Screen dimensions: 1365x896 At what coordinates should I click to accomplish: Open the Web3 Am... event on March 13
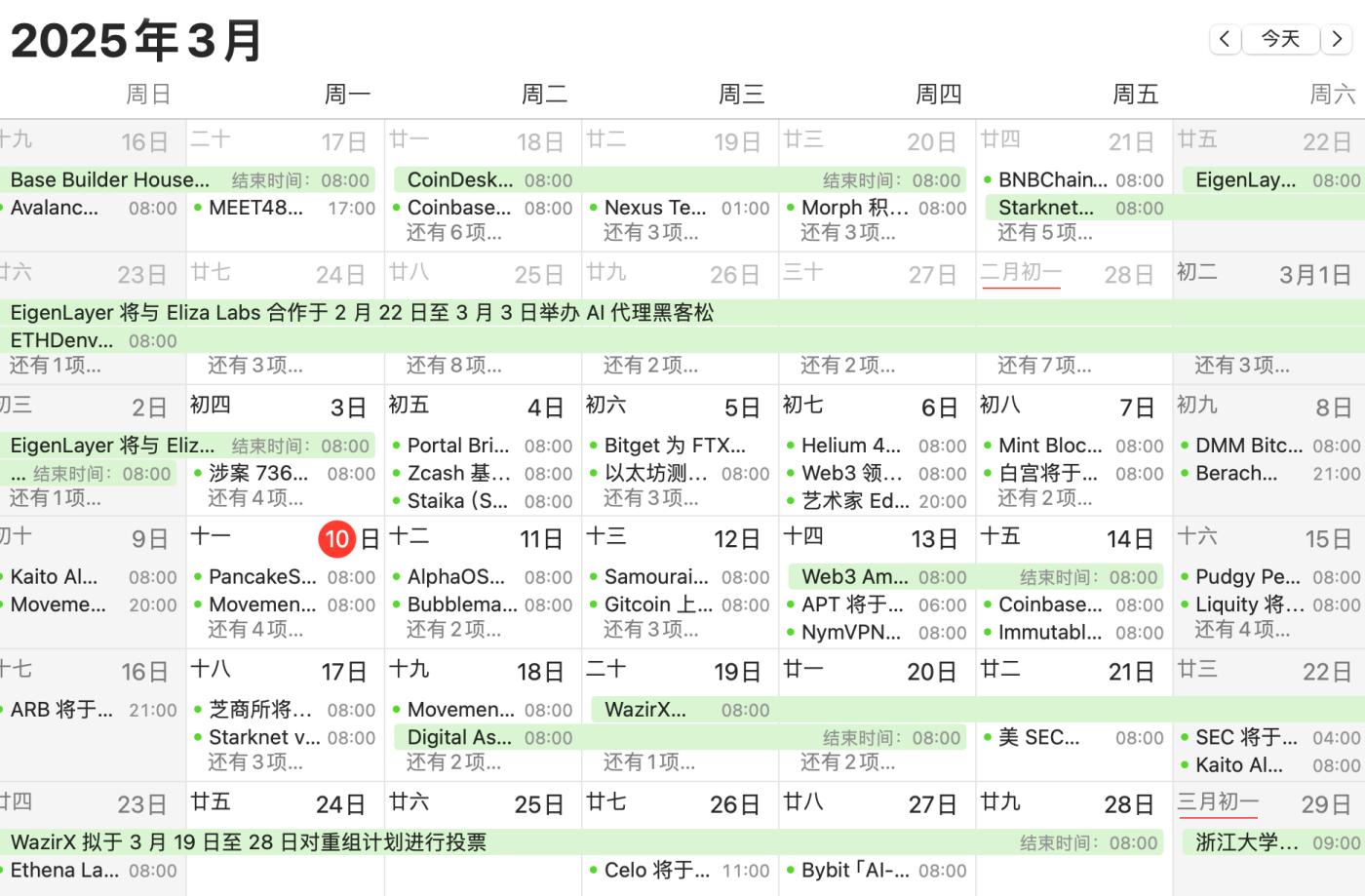click(854, 577)
